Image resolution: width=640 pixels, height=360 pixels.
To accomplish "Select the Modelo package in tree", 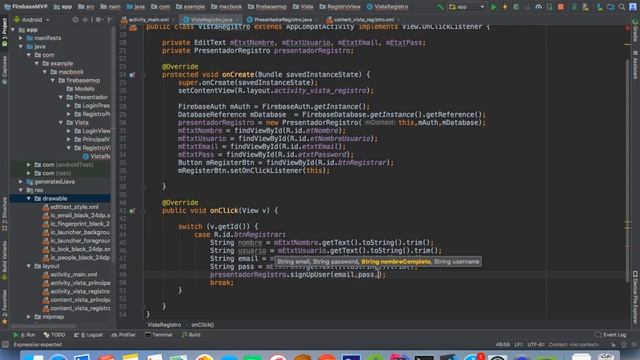I will (x=80, y=89).
